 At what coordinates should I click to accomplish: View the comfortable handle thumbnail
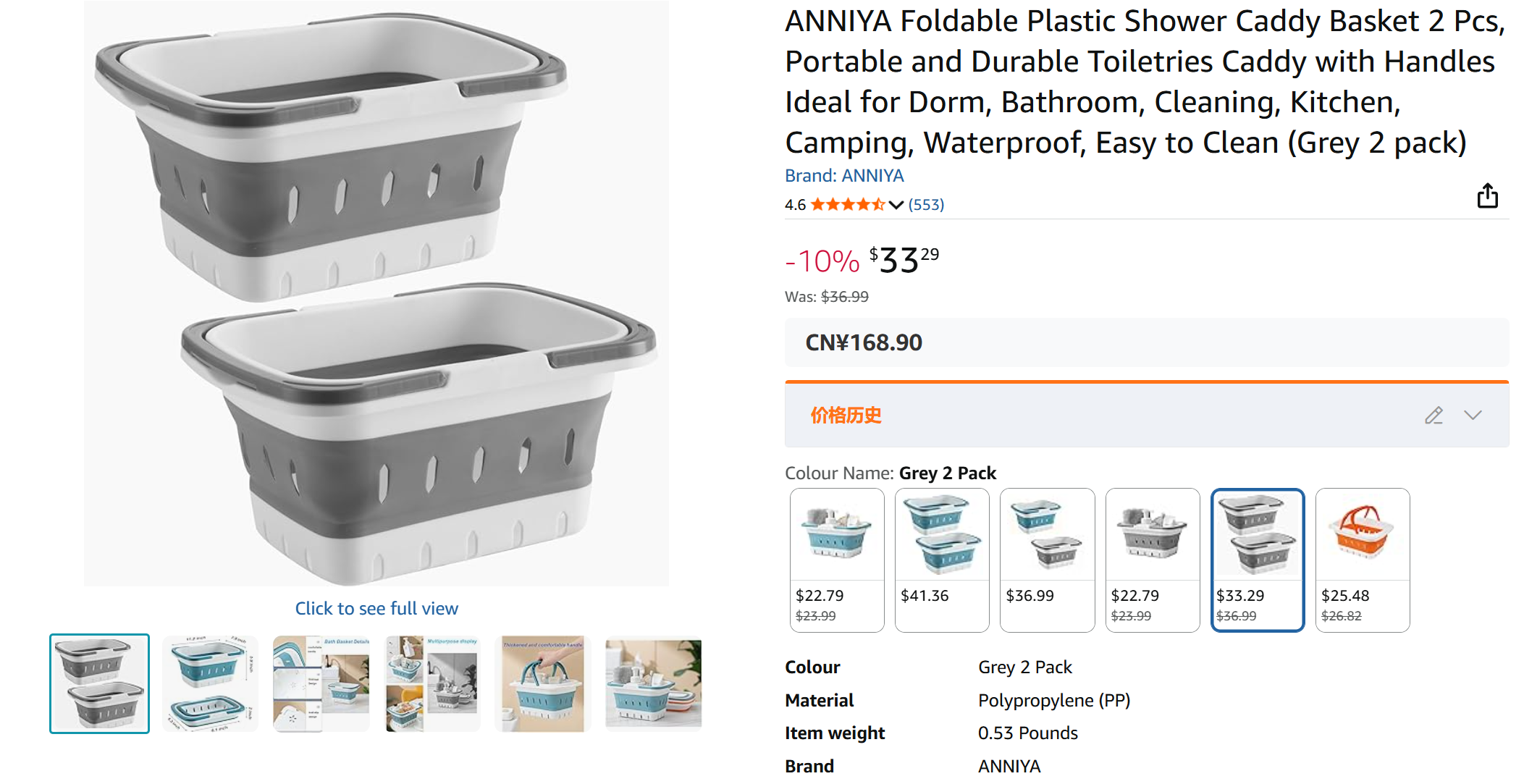tap(543, 683)
